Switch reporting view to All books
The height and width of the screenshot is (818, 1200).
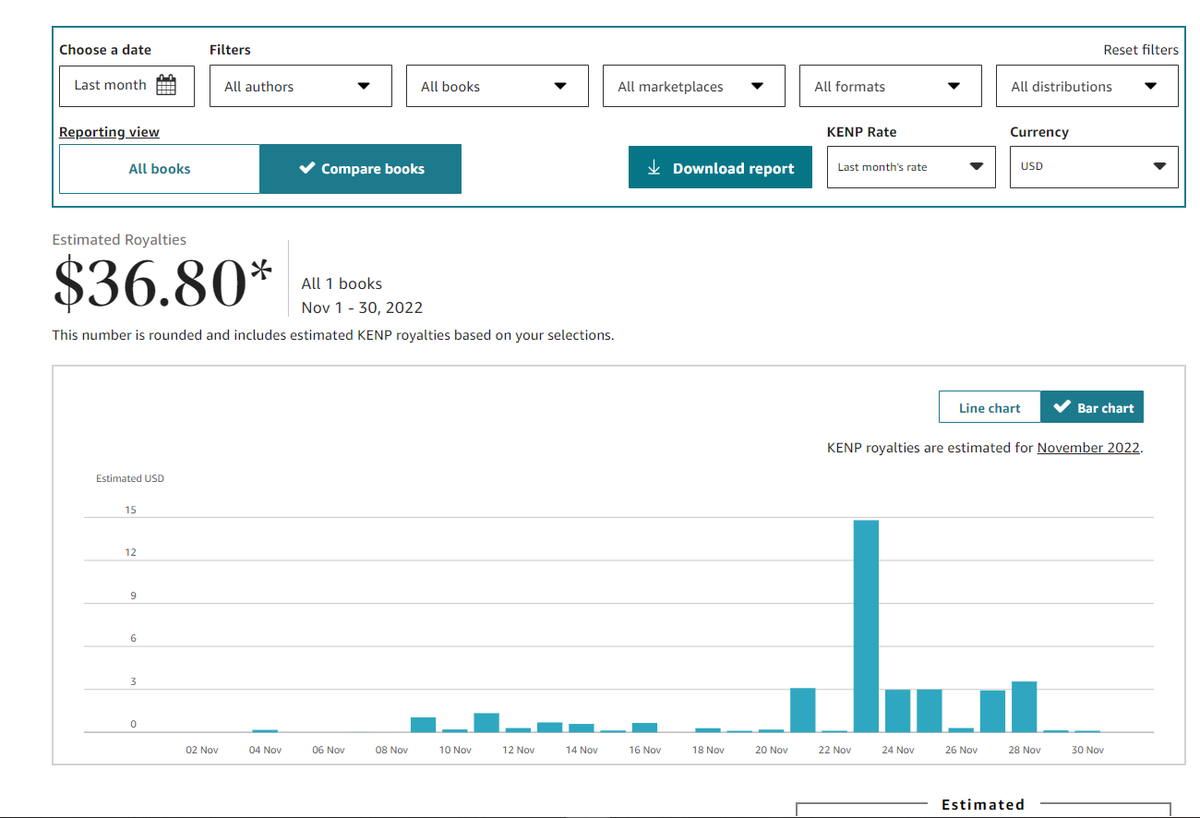(160, 169)
